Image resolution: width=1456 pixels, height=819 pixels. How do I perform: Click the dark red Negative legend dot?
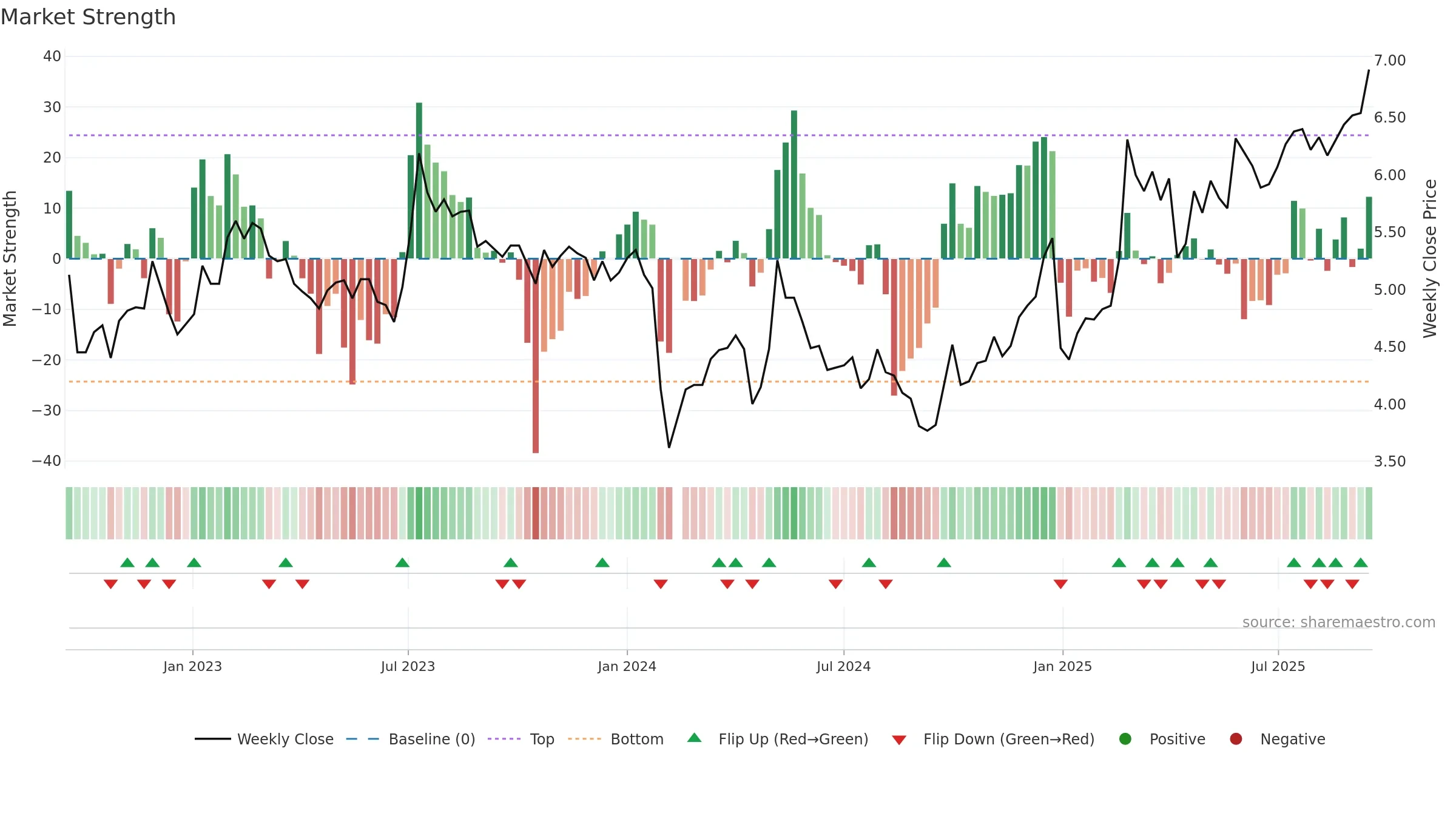(1236, 739)
